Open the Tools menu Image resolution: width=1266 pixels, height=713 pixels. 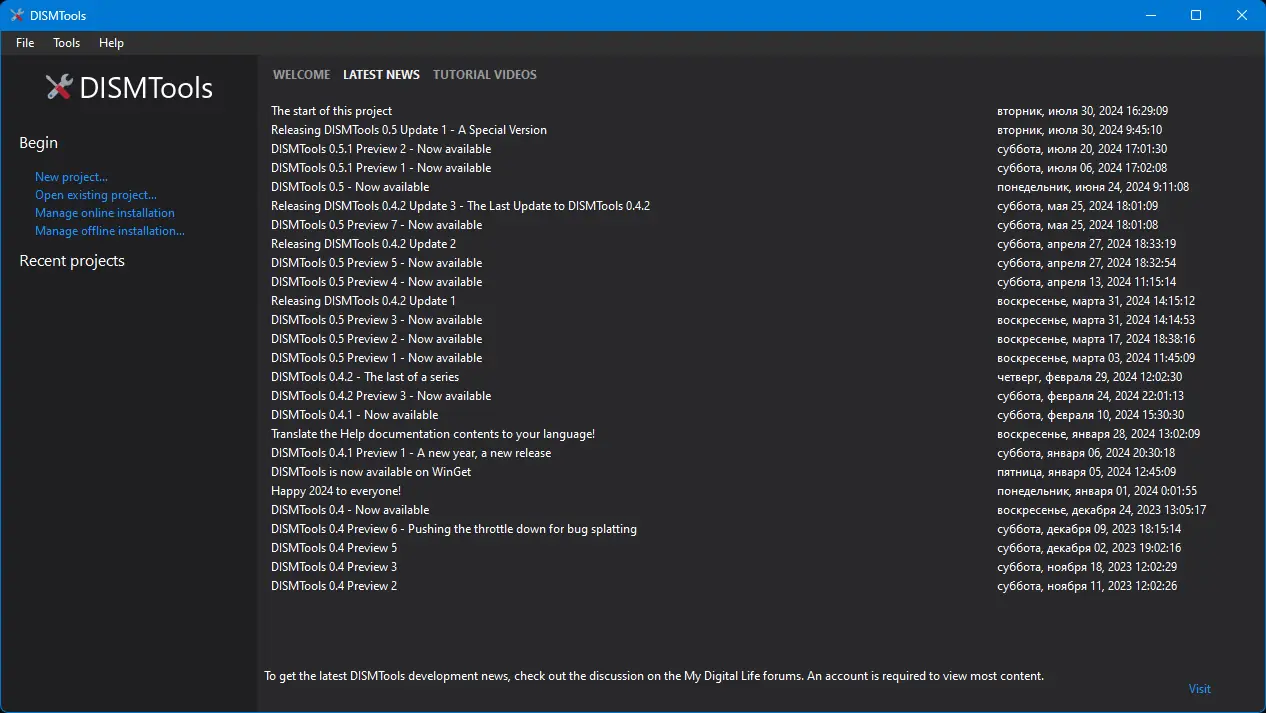(x=67, y=43)
